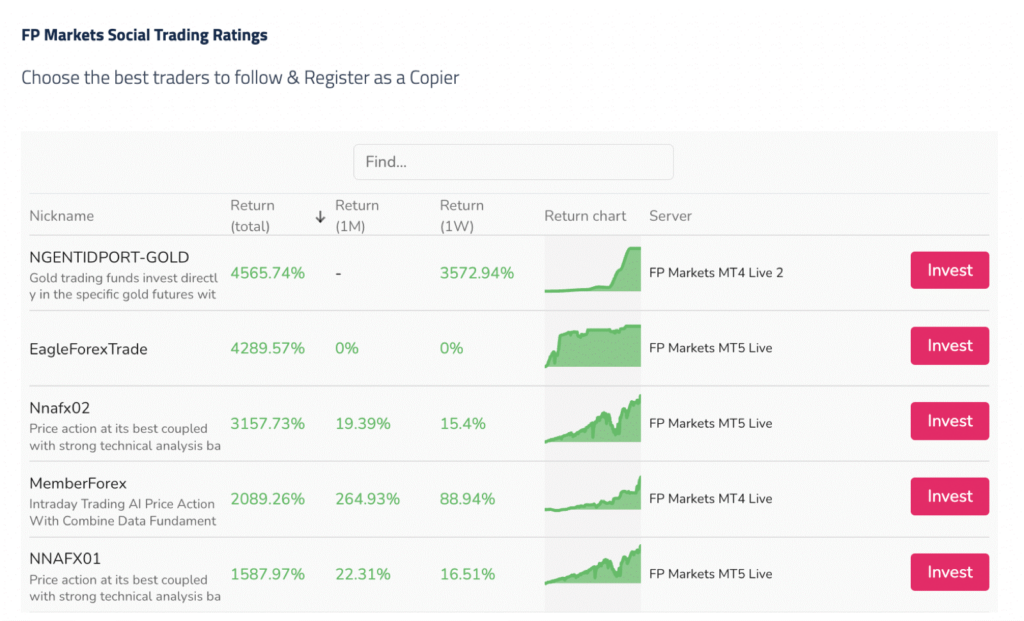Image resolution: width=1024 pixels, height=621 pixels.
Task: View MemberForex return chart thumbnail
Action: tap(593, 497)
